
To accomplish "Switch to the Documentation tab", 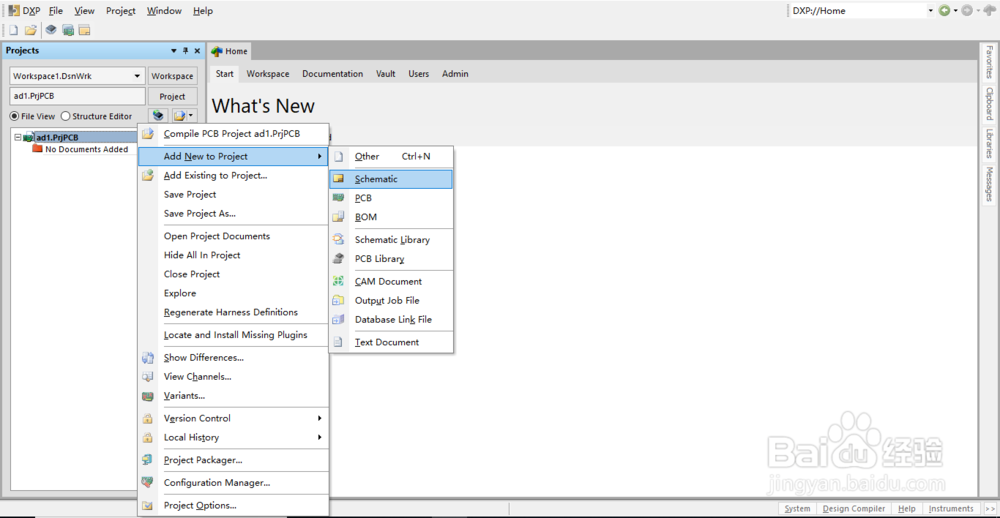I will 332,74.
